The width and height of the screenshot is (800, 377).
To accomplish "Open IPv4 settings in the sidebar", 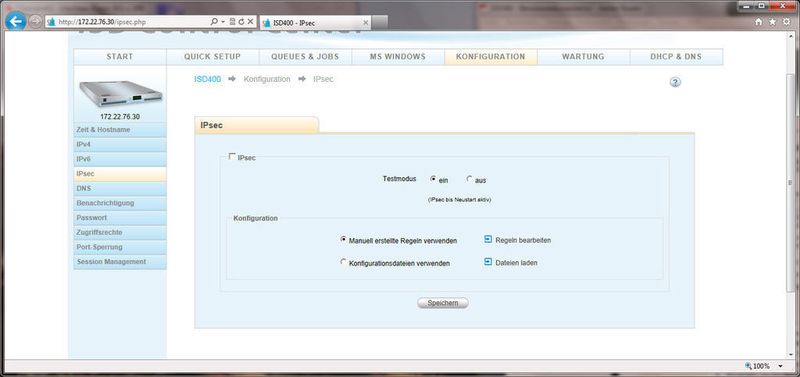I will 120,145.
